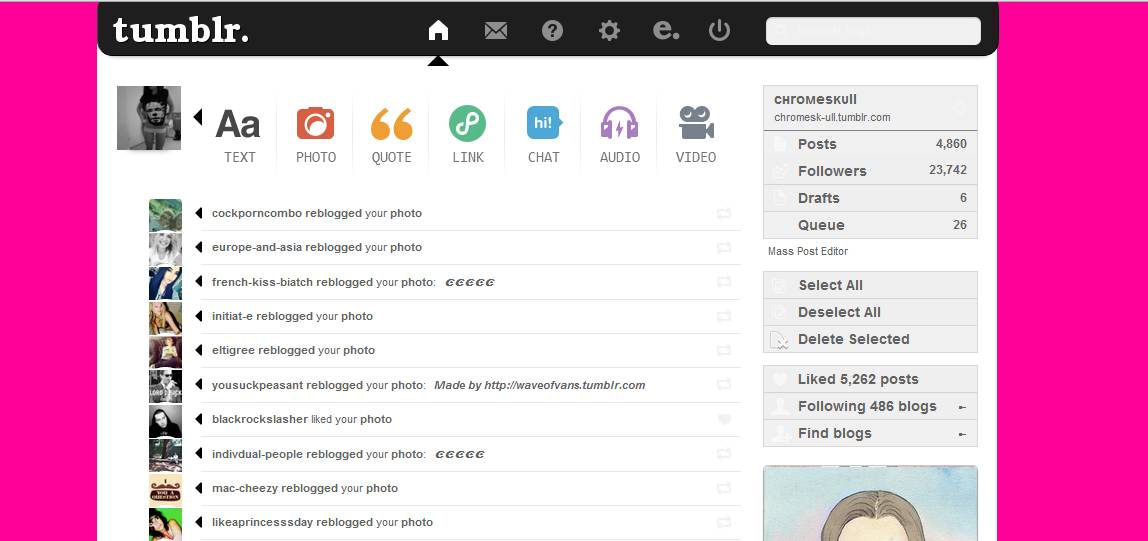Open the help question mark icon
1148x541 pixels.
click(x=552, y=31)
